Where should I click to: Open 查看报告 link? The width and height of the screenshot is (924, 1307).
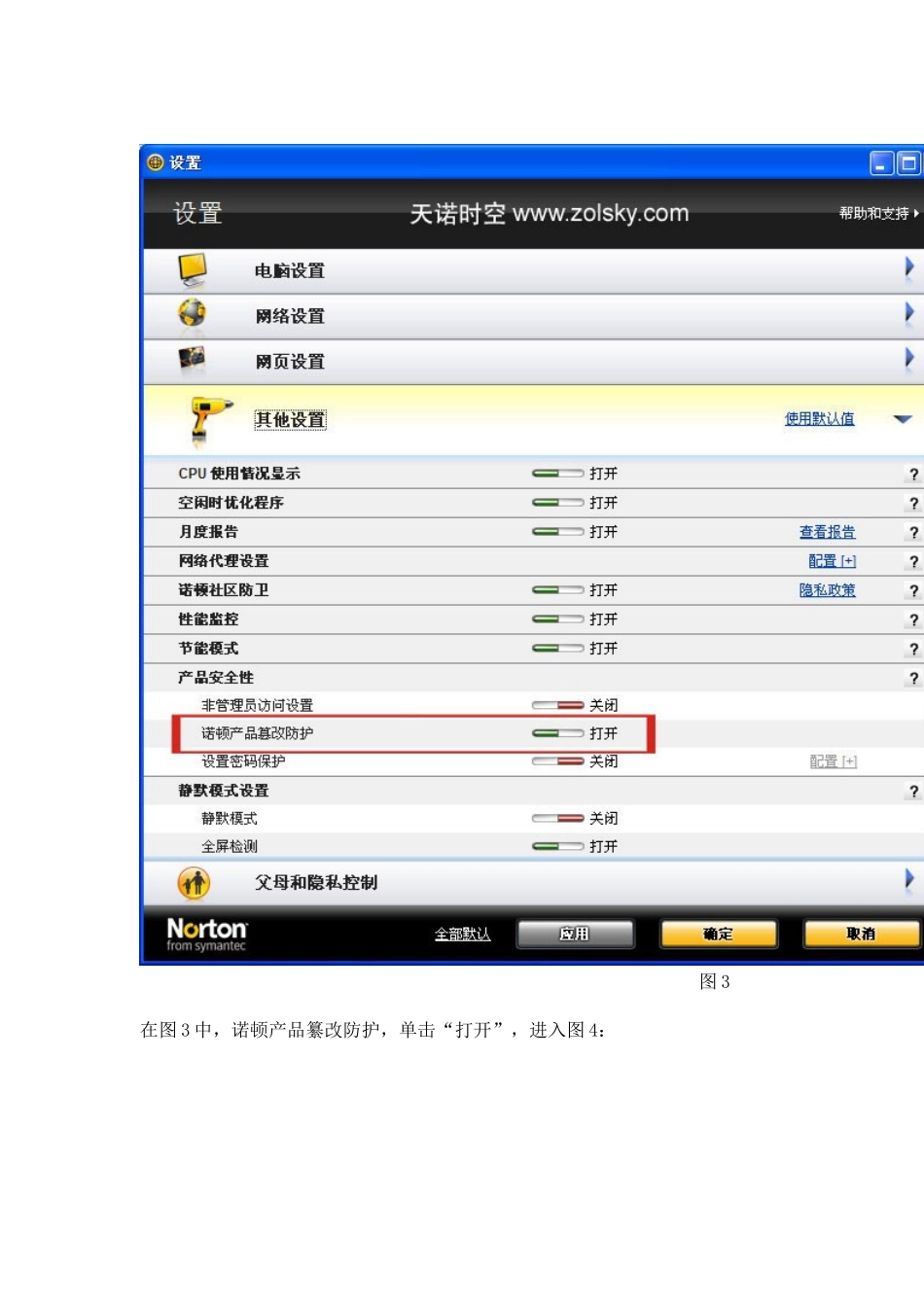[x=828, y=532]
